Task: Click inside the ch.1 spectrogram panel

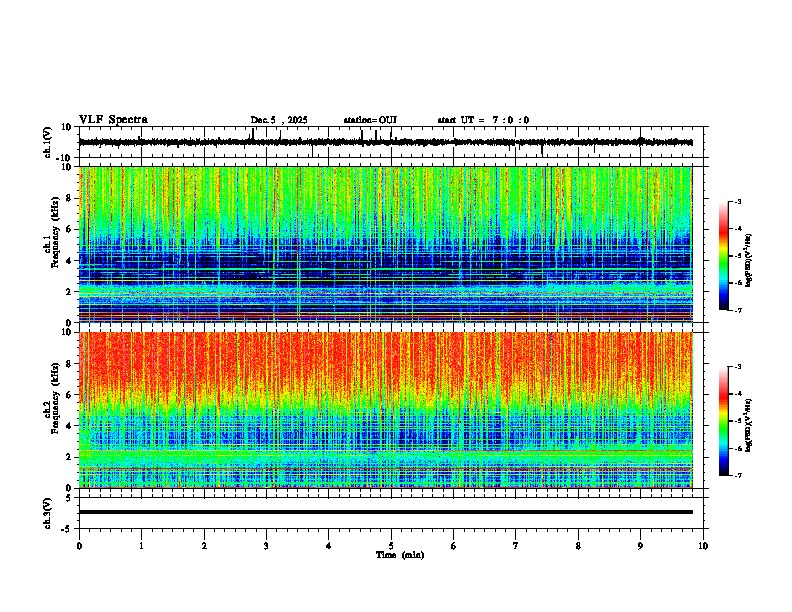Action: [x=385, y=244]
